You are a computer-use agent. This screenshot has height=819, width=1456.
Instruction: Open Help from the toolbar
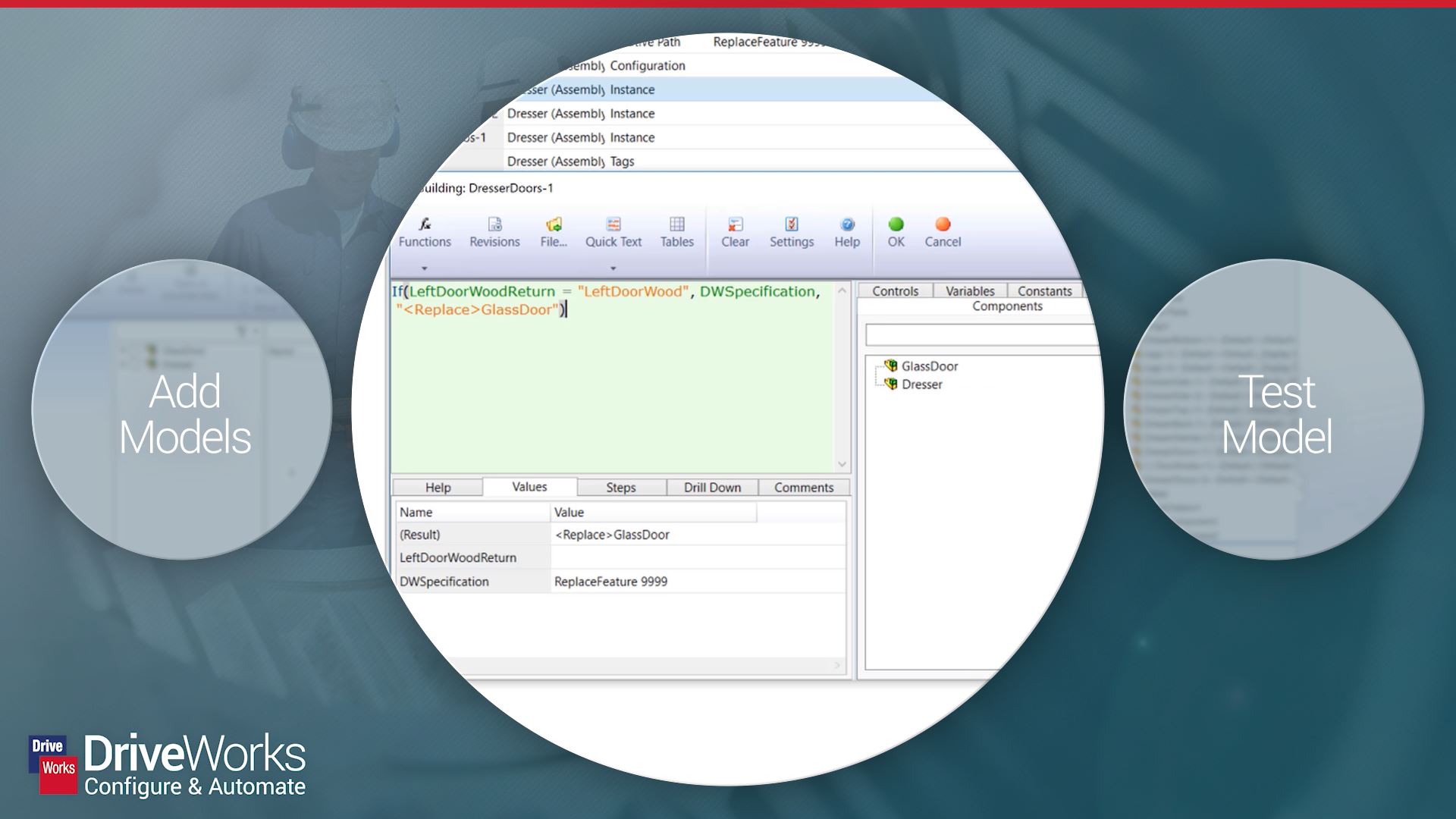pos(846,231)
